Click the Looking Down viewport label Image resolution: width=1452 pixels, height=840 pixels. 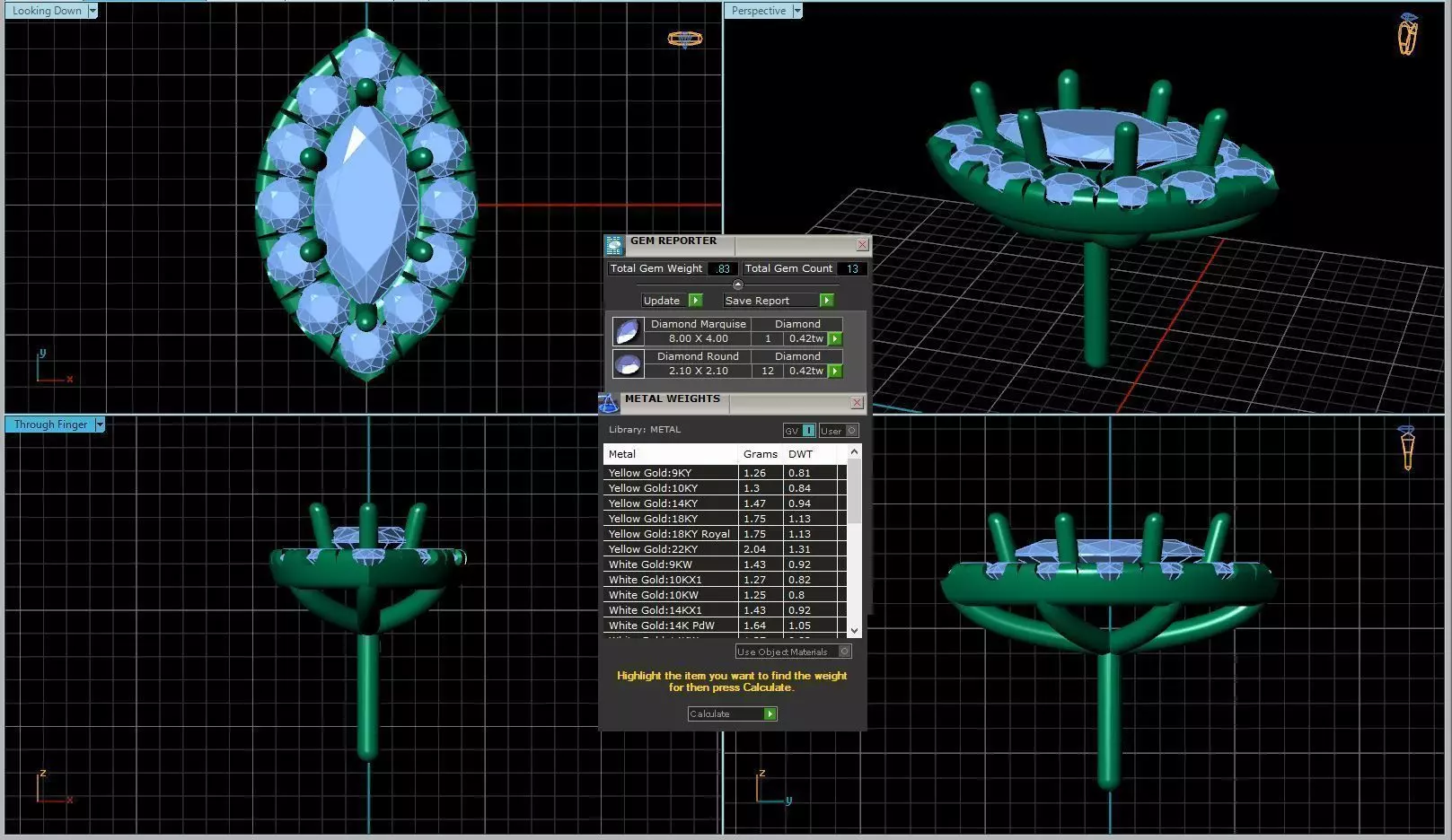pos(46,11)
